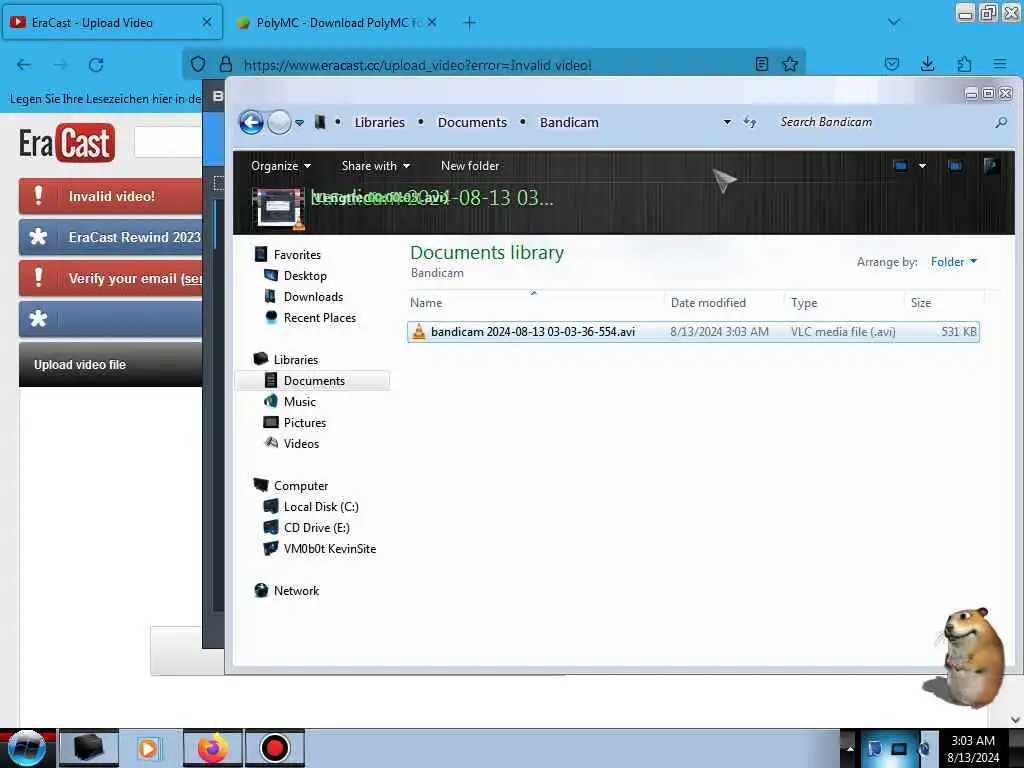Open the Arrange by Folder dropdown
The image size is (1024, 768).
point(953,262)
